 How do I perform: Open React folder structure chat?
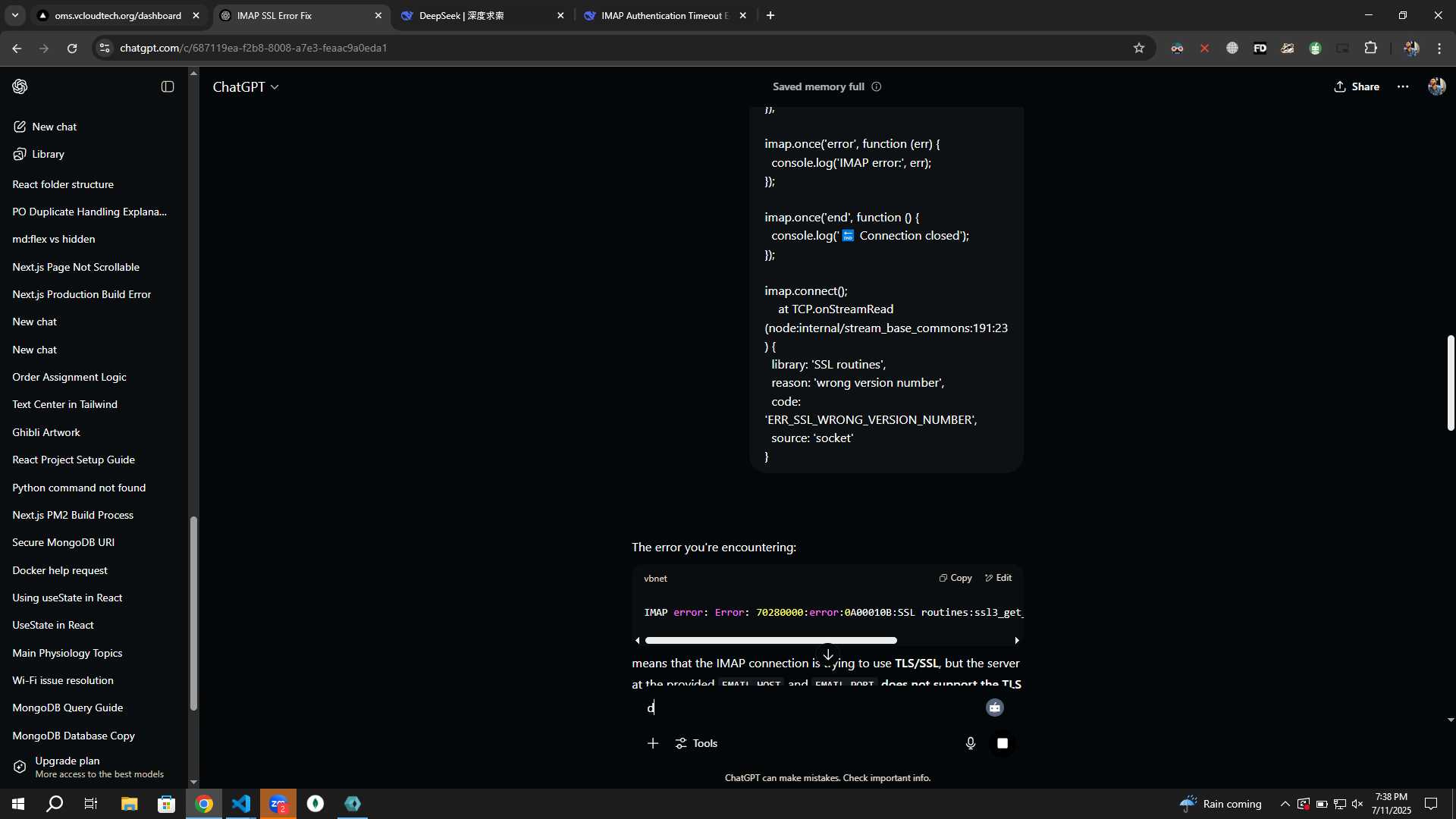click(63, 184)
